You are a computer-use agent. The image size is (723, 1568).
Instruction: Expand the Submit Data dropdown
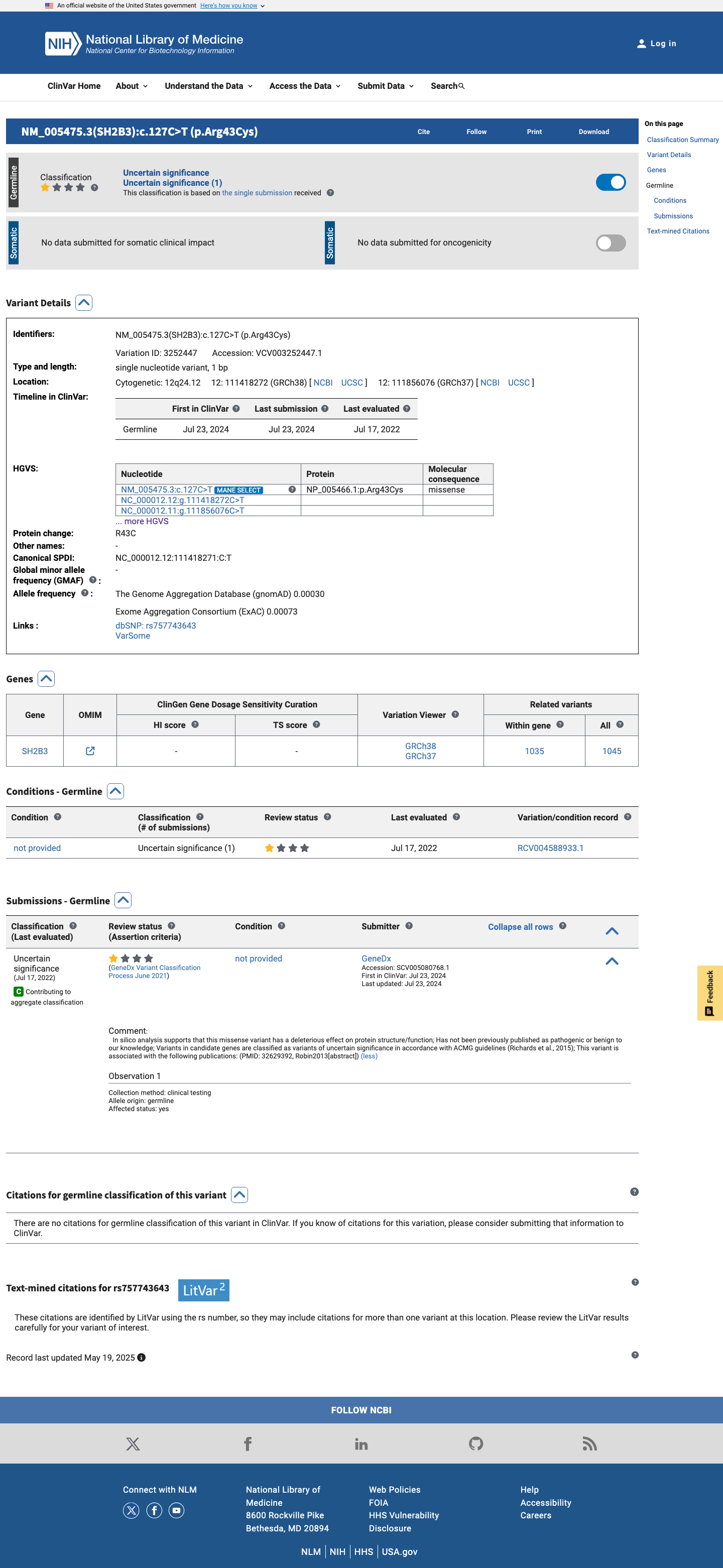386,86
